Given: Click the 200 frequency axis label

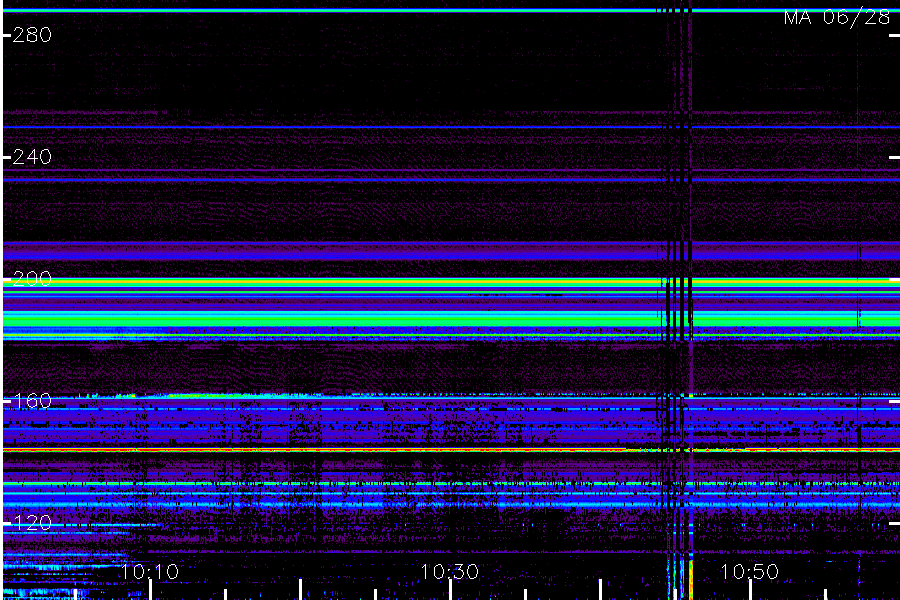Looking at the screenshot, I should point(32,279).
